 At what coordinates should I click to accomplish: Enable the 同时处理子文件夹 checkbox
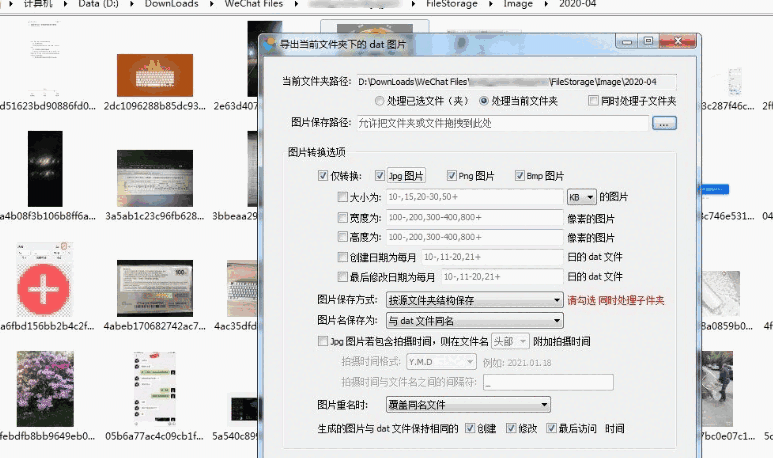pos(593,101)
